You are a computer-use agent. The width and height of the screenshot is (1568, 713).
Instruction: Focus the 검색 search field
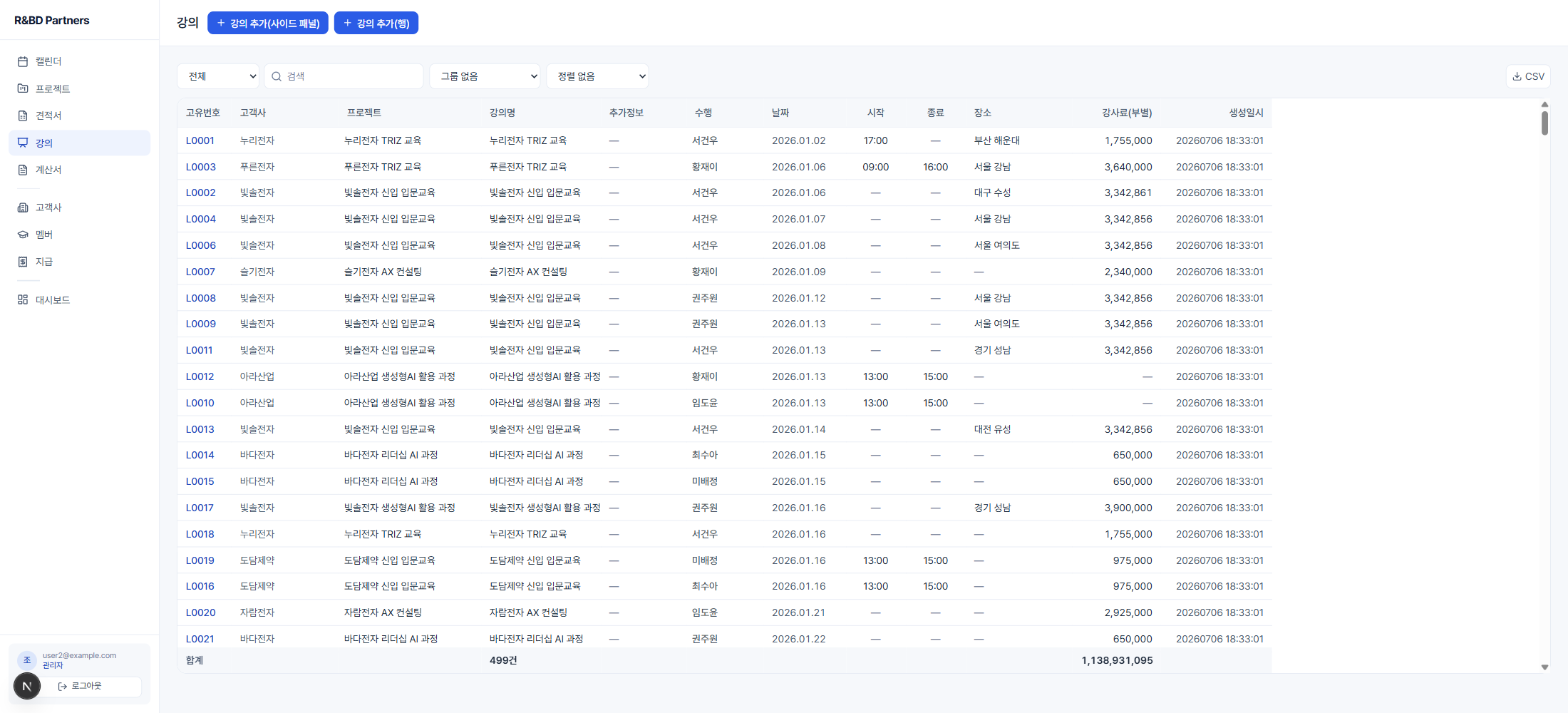344,76
